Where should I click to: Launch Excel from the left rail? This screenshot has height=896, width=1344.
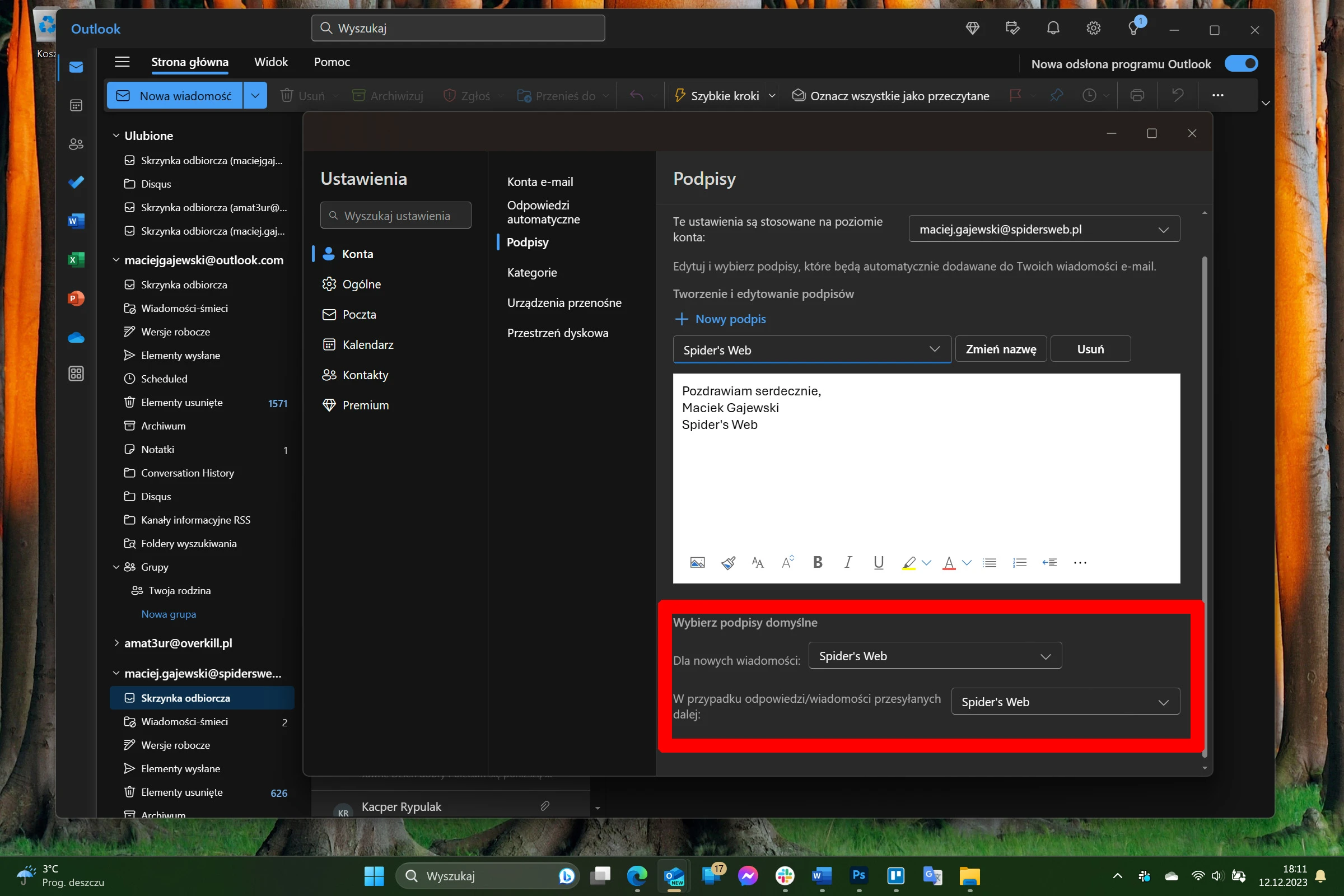[76, 259]
